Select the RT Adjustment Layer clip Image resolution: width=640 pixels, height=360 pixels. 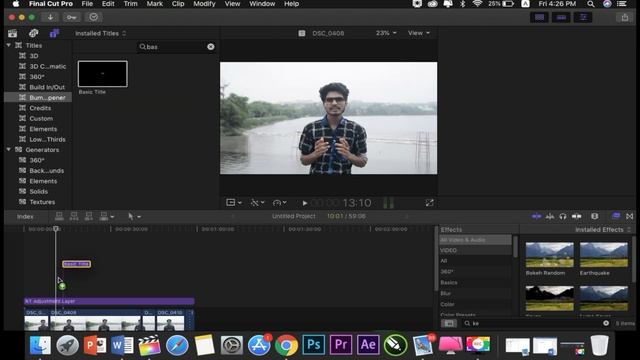coord(109,301)
